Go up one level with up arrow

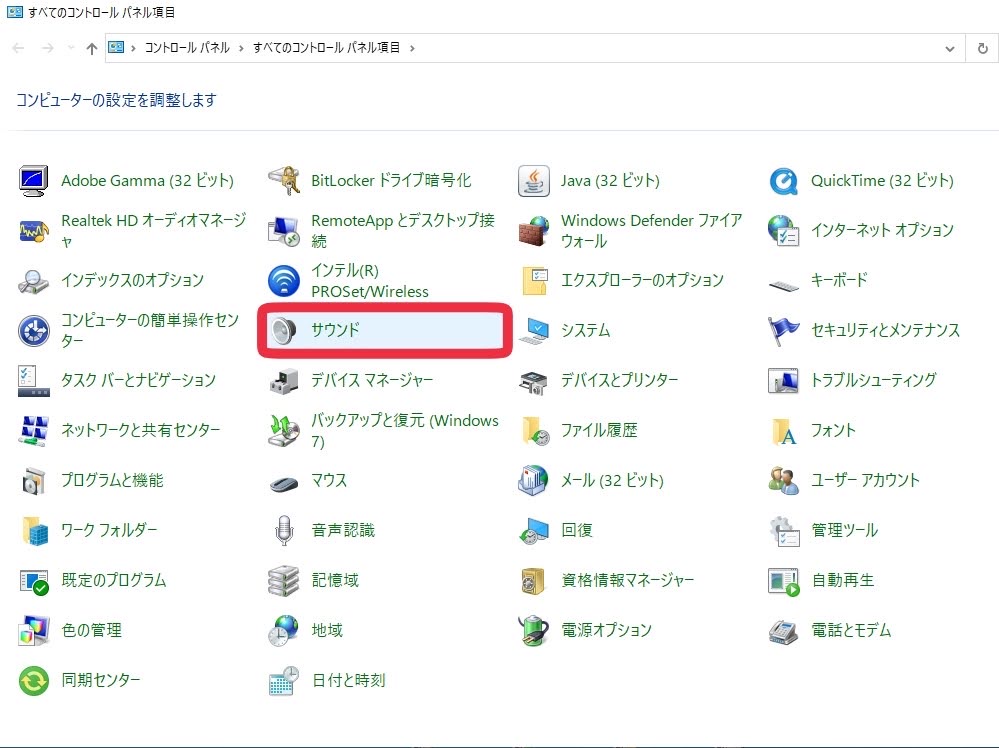pos(92,48)
